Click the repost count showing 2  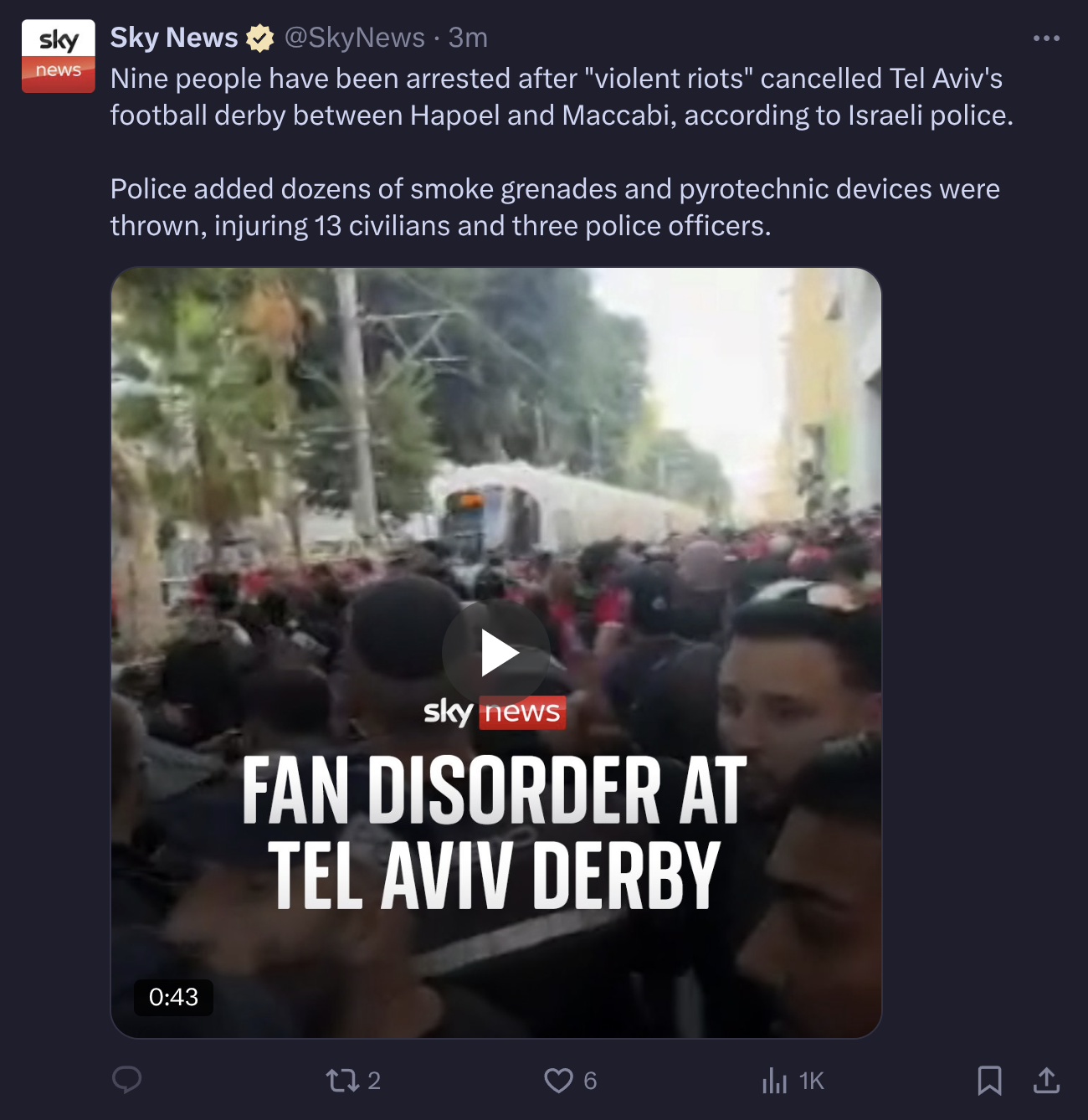[x=374, y=1081]
